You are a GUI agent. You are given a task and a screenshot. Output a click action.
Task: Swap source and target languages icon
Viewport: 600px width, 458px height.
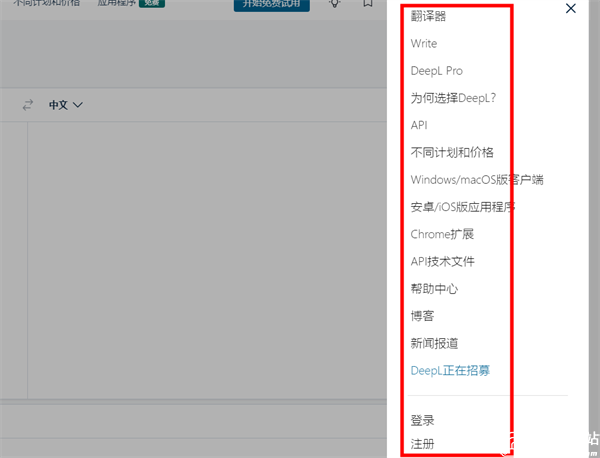(28, 105)
